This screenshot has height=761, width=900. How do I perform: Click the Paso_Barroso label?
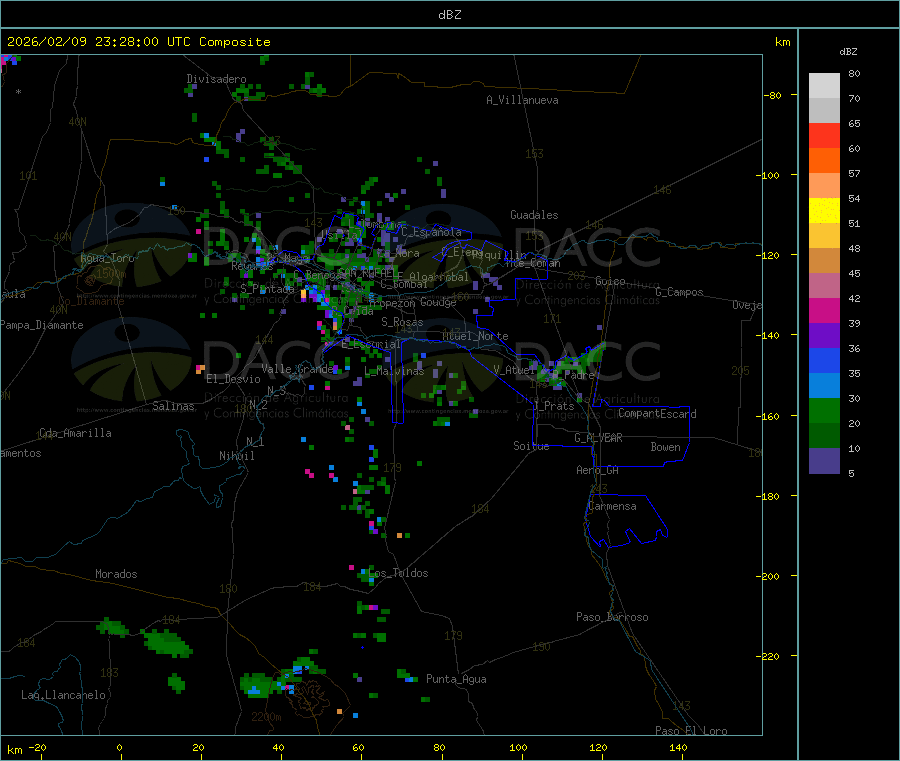click(612, 617)
